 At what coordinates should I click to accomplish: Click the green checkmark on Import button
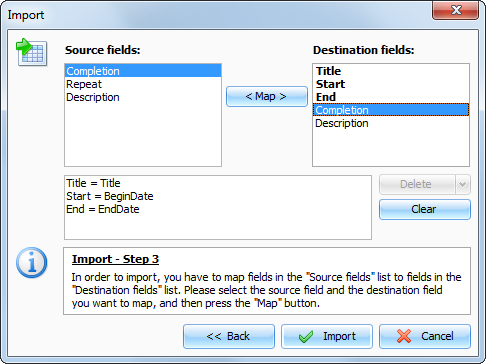(x=306, y=336)
